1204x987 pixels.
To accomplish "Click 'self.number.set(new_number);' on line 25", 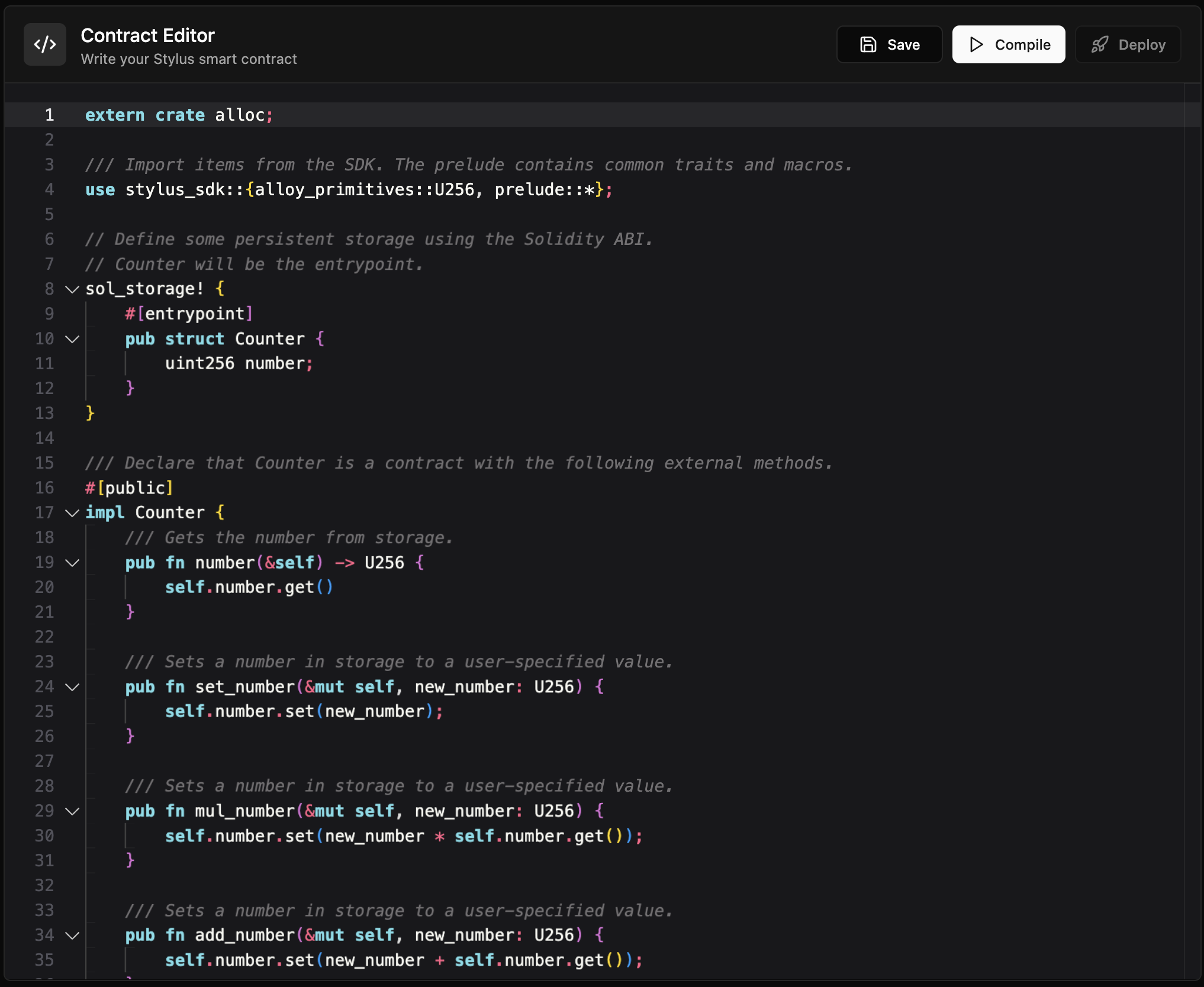I will [304, 711].
